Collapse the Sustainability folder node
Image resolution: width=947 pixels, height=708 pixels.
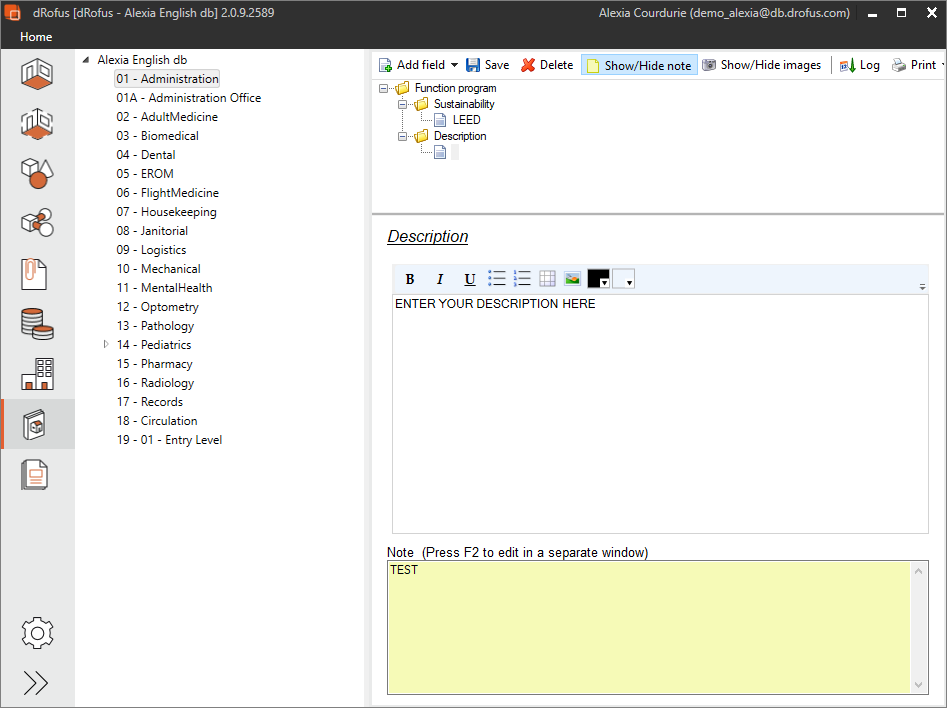coord(405,104)
